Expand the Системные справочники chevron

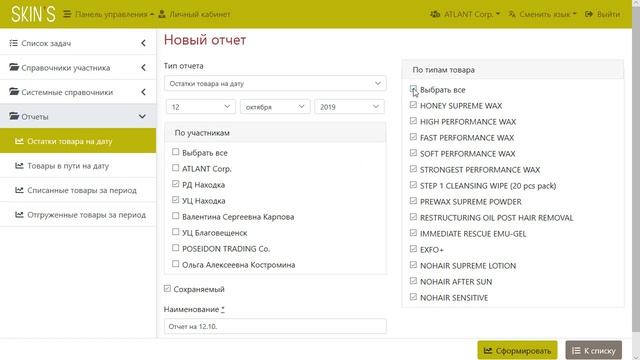click(x=143, y=92)
